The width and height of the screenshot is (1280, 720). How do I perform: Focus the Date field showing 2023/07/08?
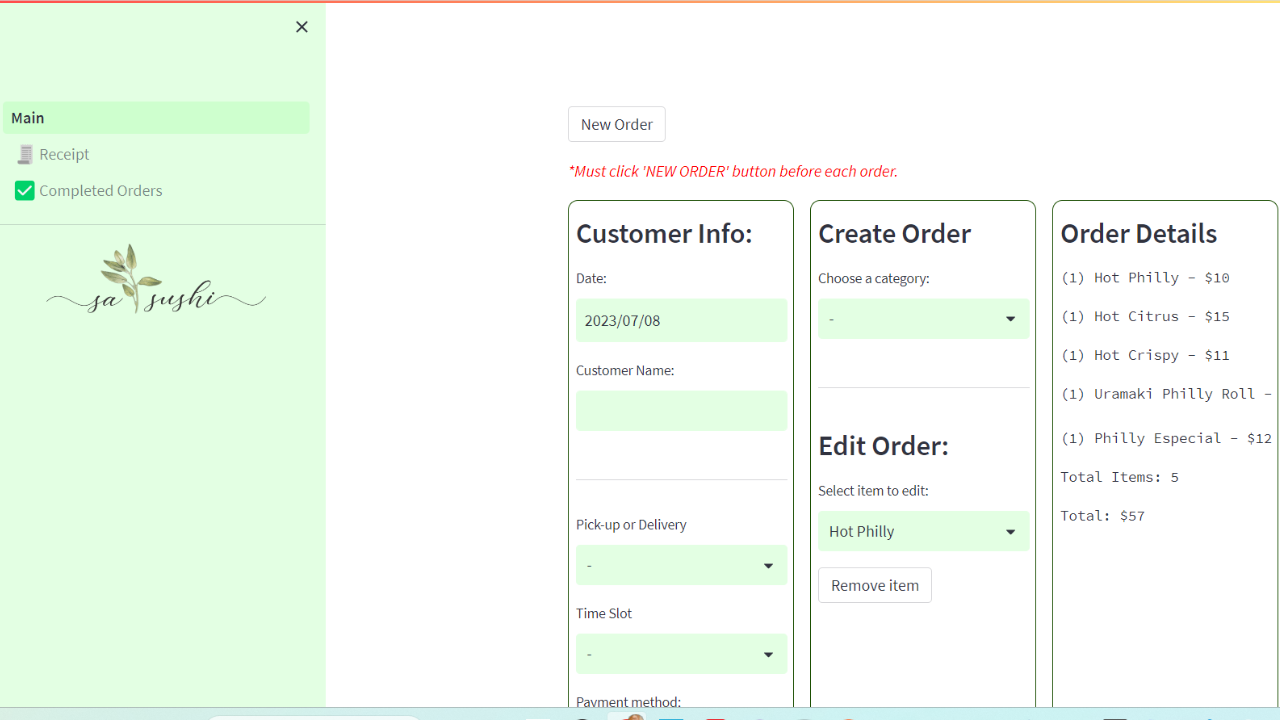click(x=680, y=320)
